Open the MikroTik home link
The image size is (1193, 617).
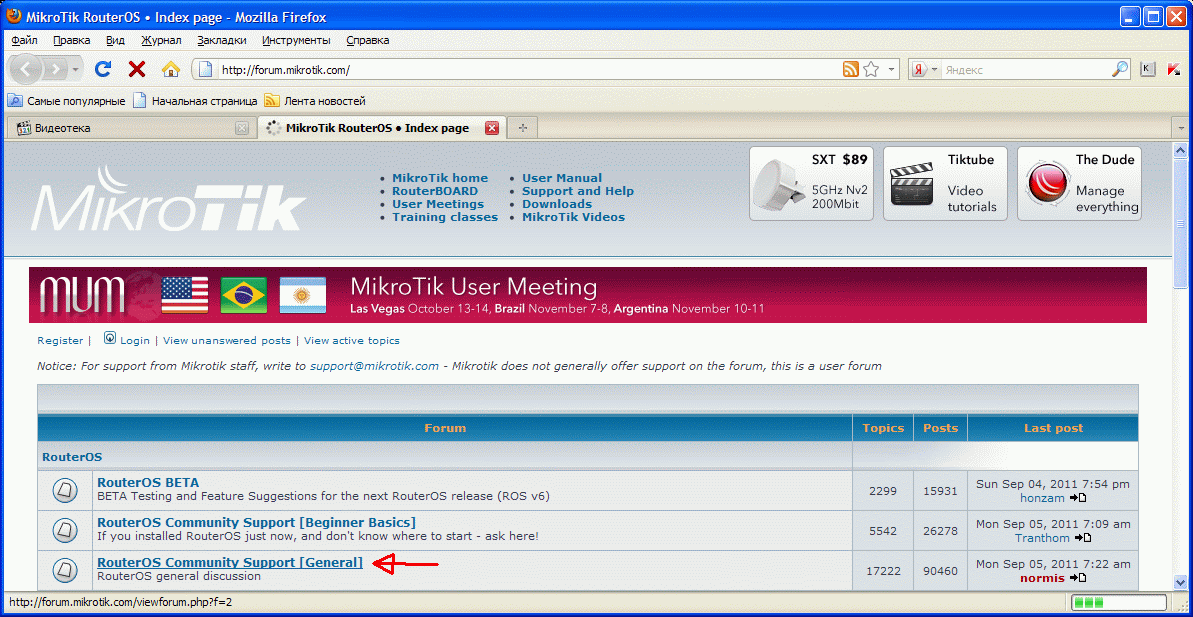[440, 178]
